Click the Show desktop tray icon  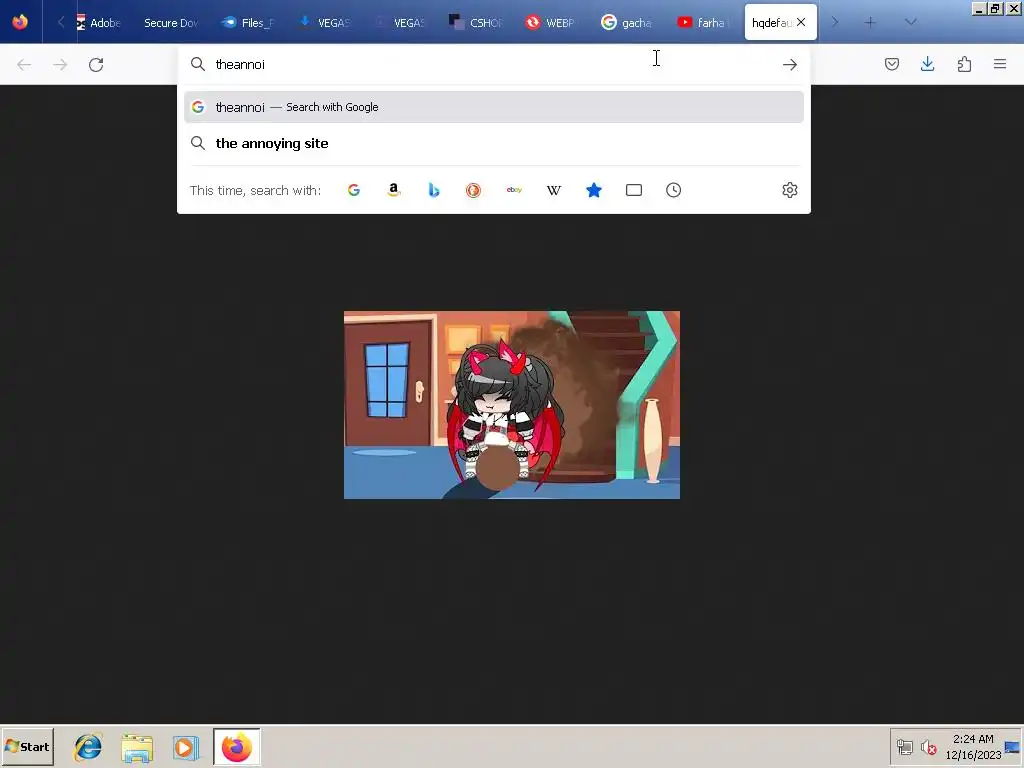pyautogui.click(x=1013, y=746)
